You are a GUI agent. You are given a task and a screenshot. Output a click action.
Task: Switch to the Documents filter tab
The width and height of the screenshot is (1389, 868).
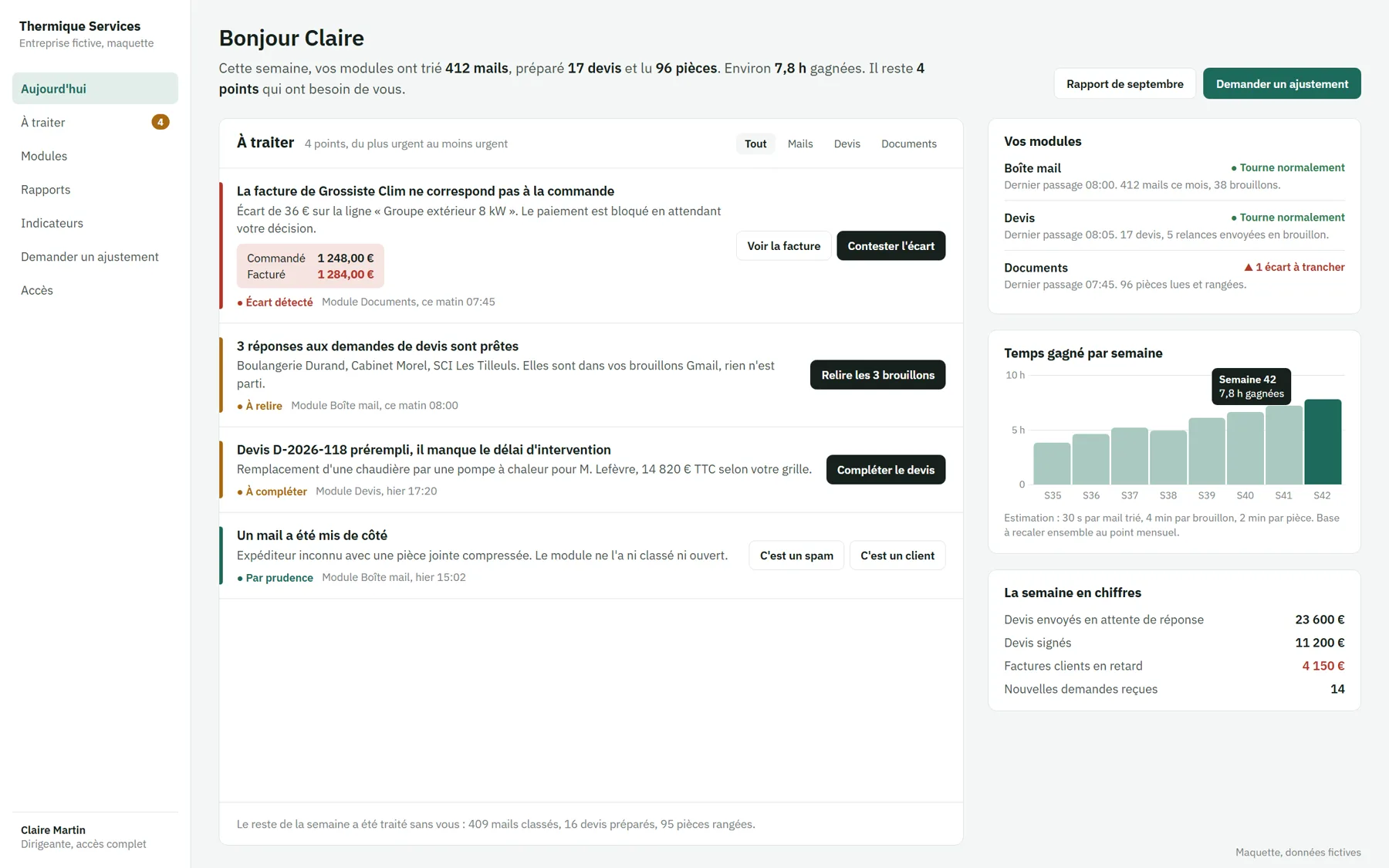(909, 144)
